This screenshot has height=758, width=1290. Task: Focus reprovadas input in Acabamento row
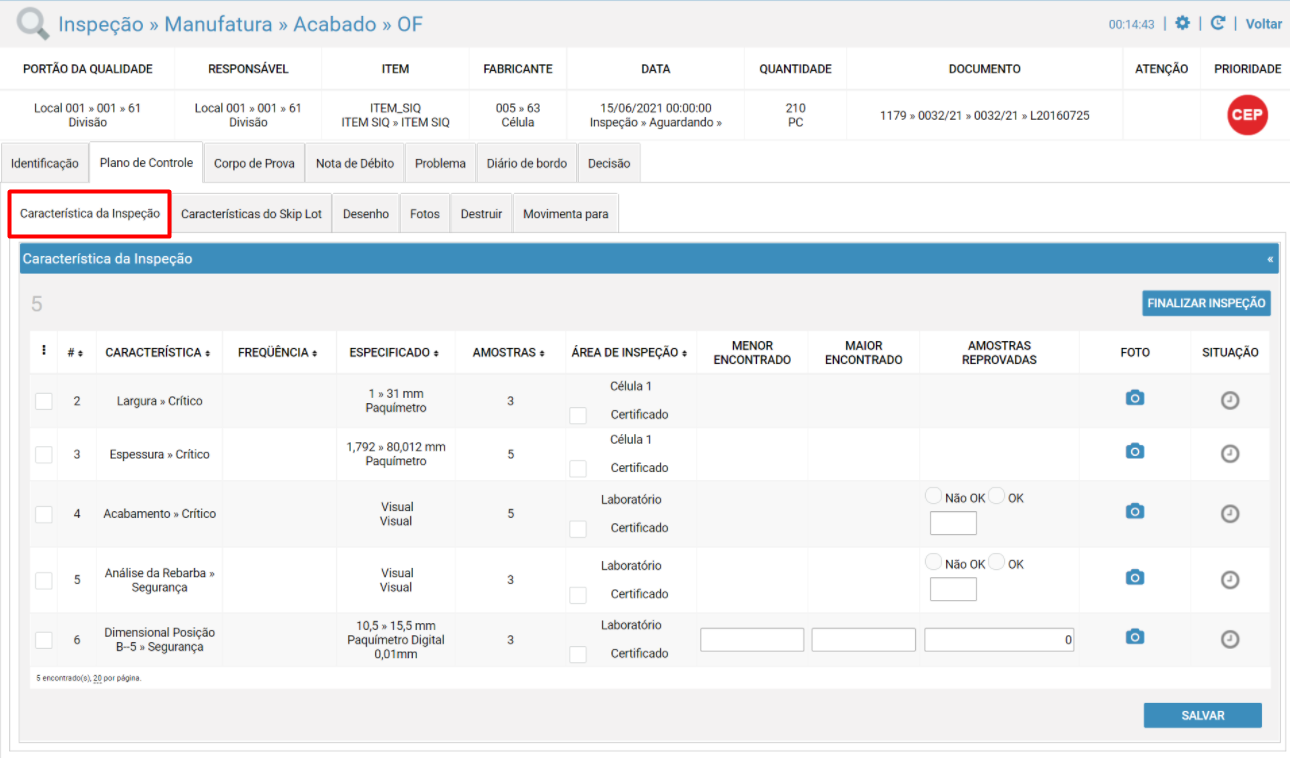[953, 523]
